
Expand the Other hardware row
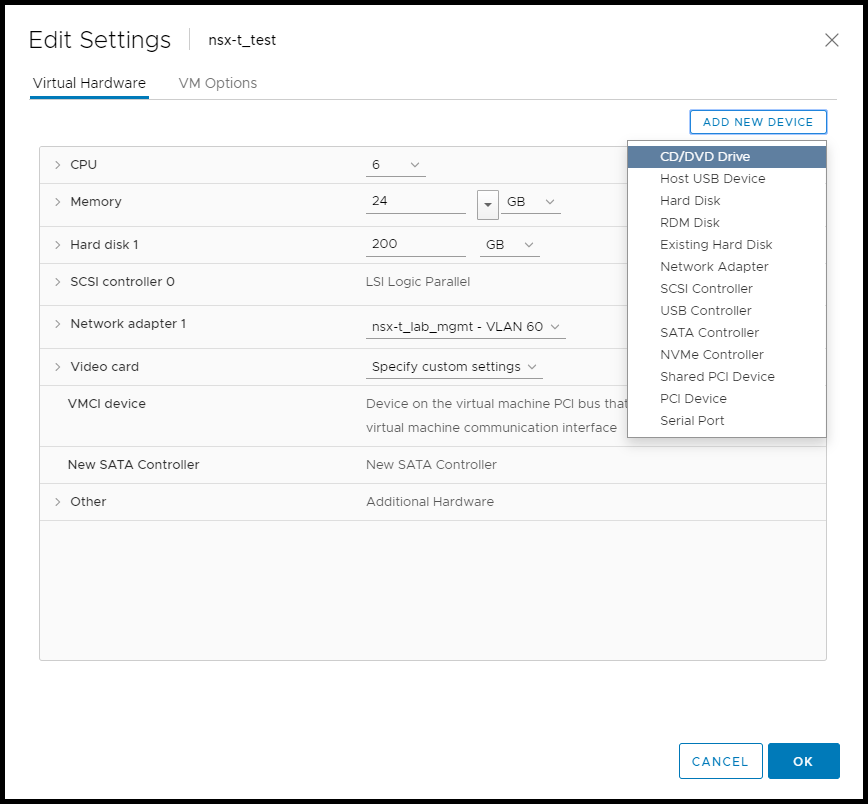click(58, 502)
